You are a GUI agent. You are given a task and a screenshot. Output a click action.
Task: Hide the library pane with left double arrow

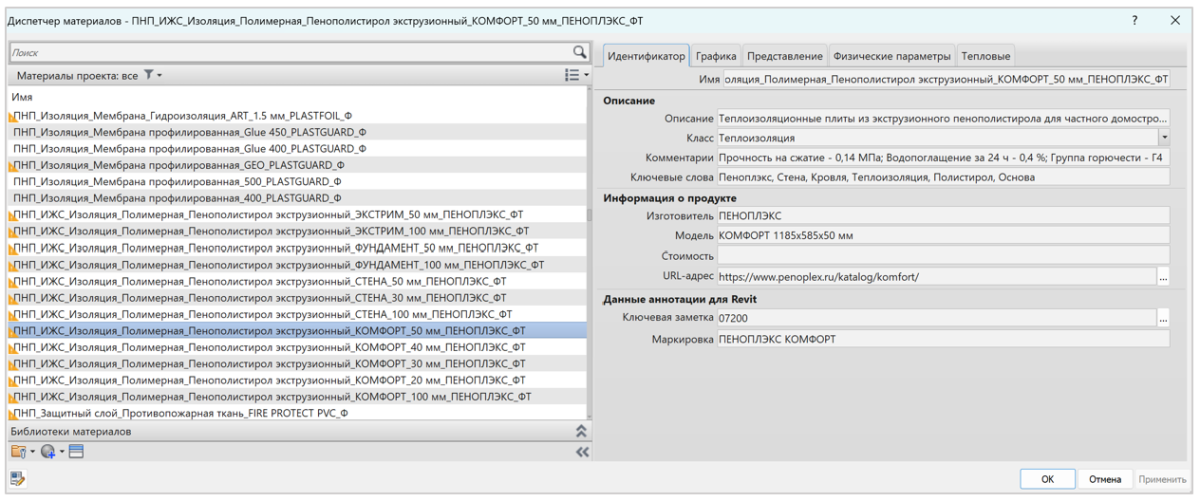(577, 450)
